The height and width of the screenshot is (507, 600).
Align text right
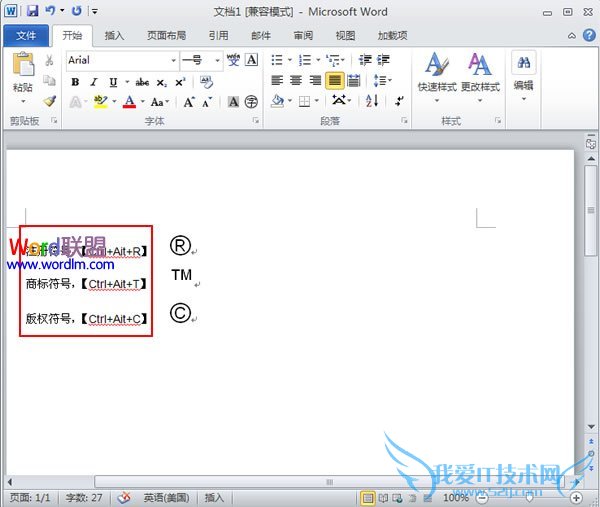[315, 80]
